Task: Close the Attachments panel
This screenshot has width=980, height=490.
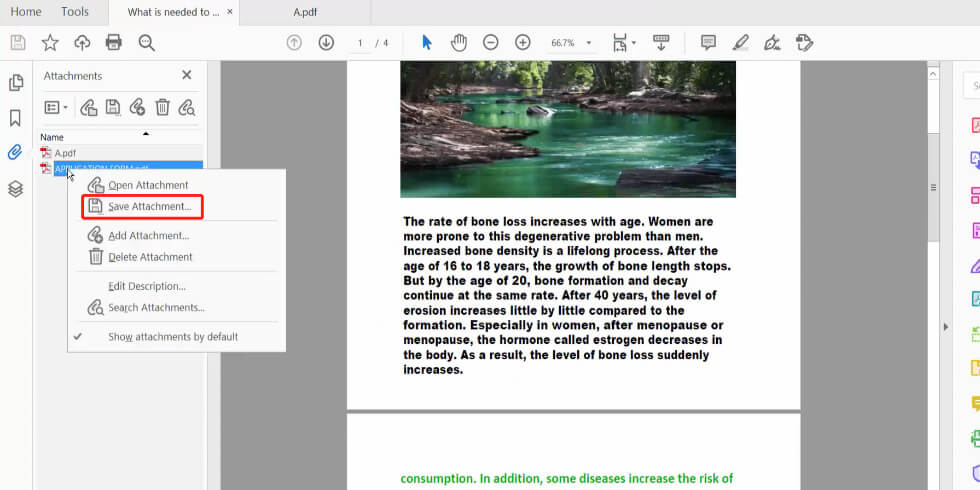Action: tap(186, 75)
